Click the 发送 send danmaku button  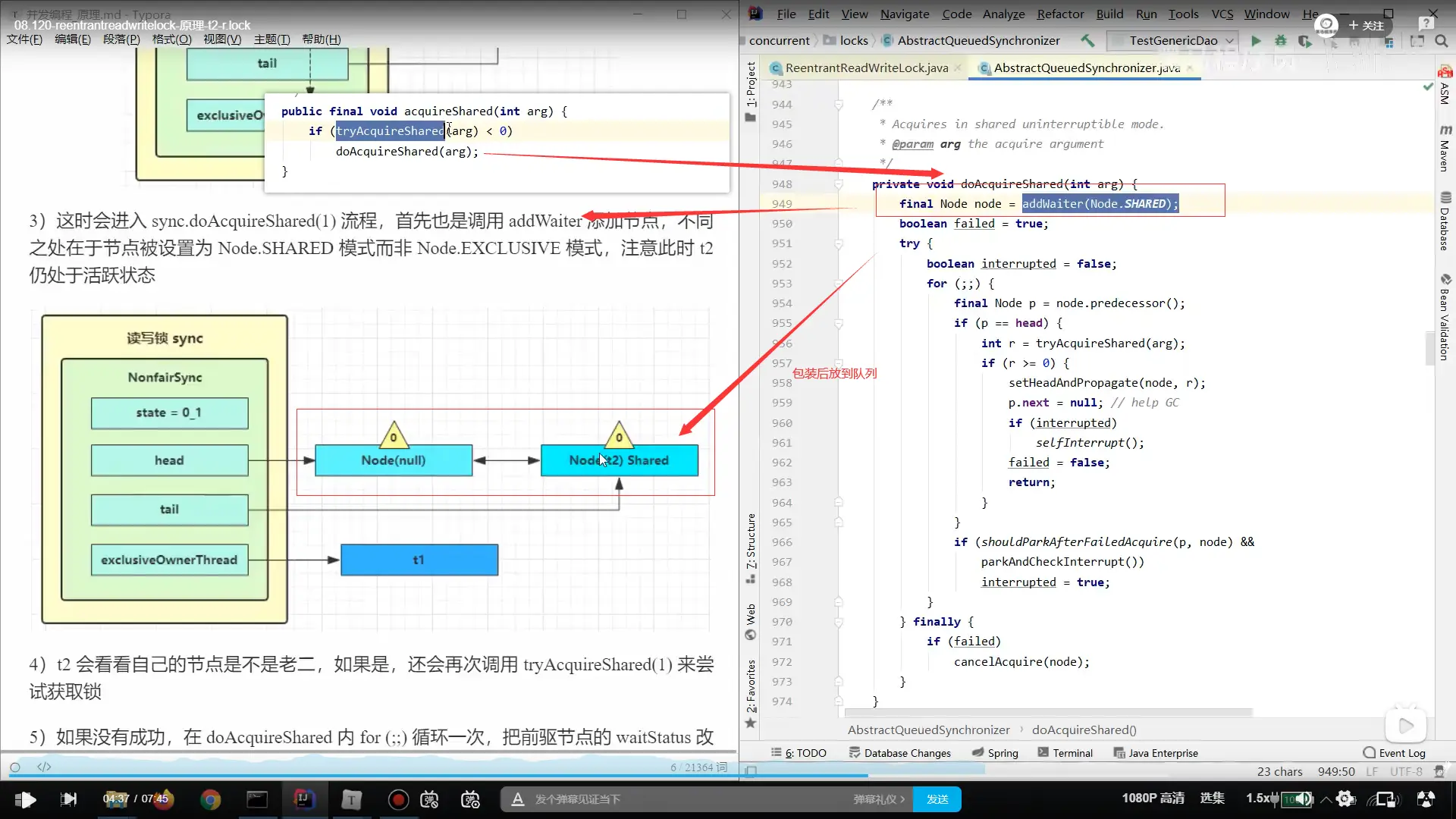[x=937, y=799]
